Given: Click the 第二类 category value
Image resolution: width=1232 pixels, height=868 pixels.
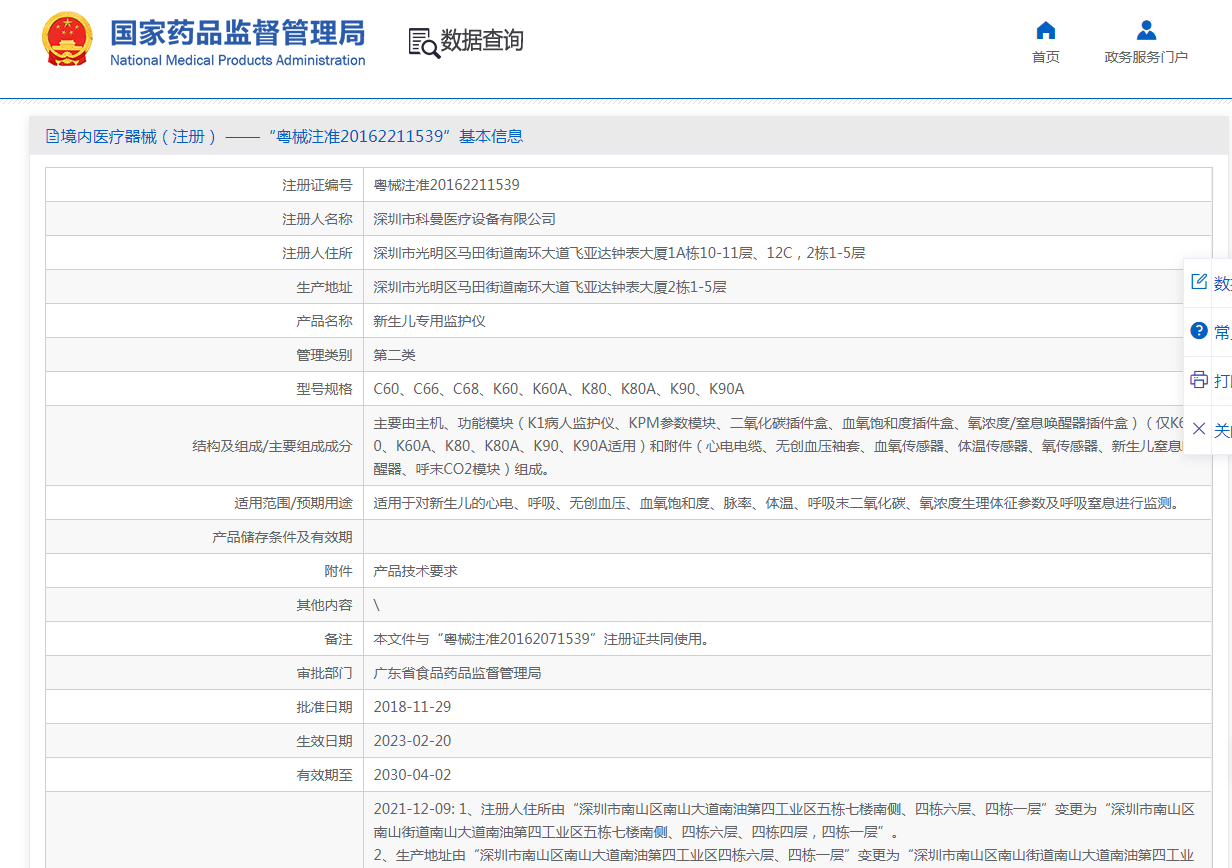Looking at the screenshot, I should pyautogui.click(x=394, y=355).
